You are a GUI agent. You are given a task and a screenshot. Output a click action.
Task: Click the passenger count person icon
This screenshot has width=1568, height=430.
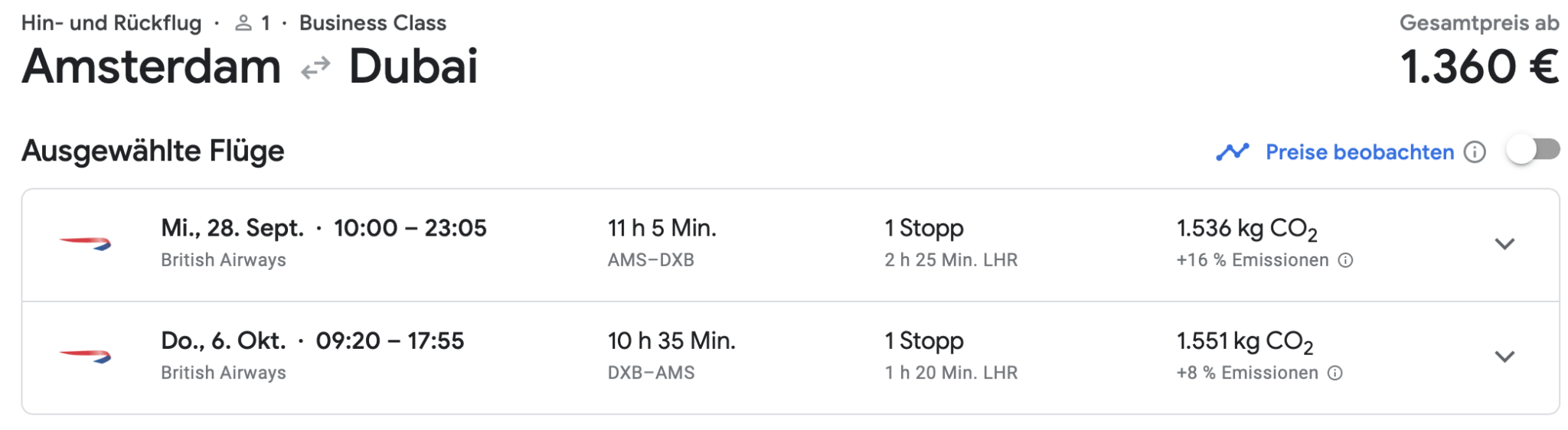(x=243, y=23)
